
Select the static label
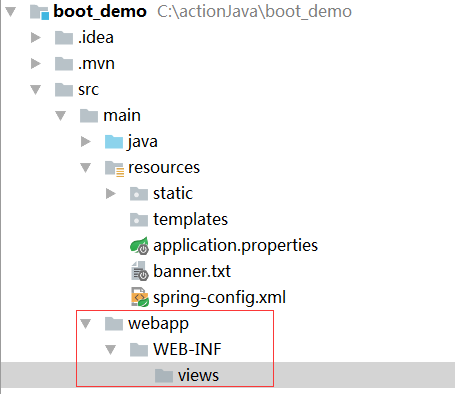click(x=173, y=194)
